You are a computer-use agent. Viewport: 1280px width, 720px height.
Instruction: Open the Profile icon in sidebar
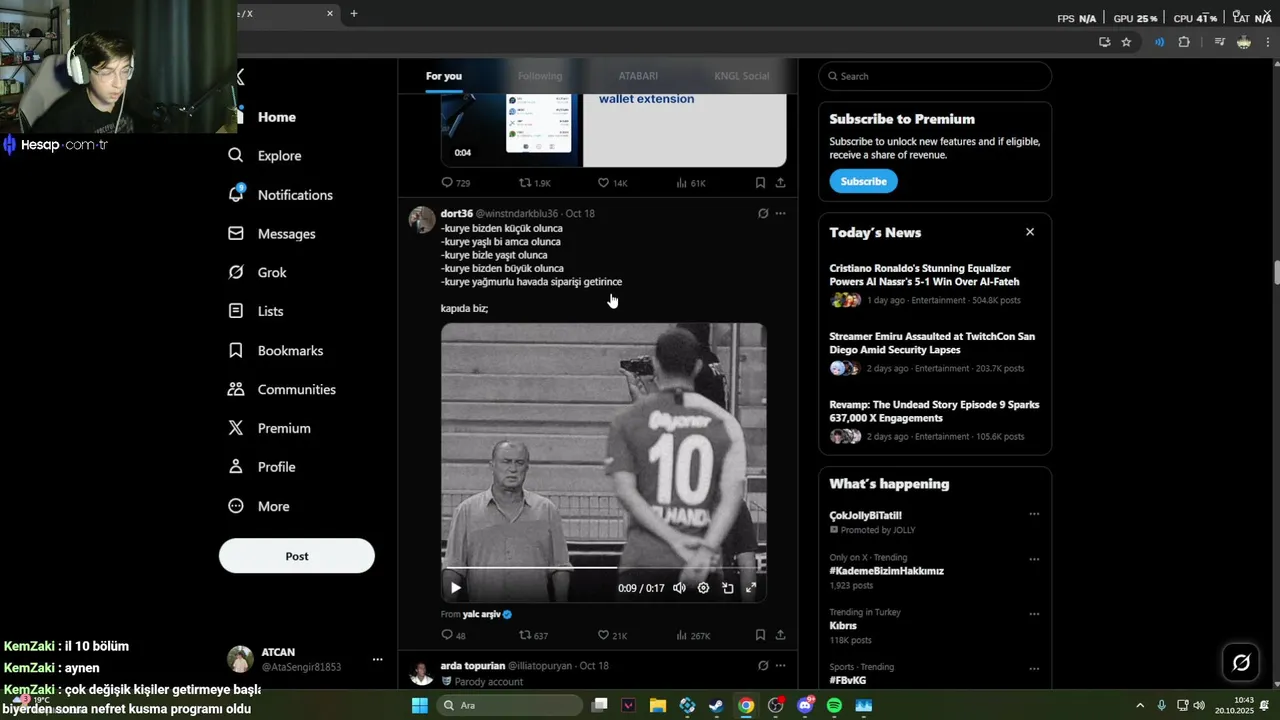[x=236, y=467]
